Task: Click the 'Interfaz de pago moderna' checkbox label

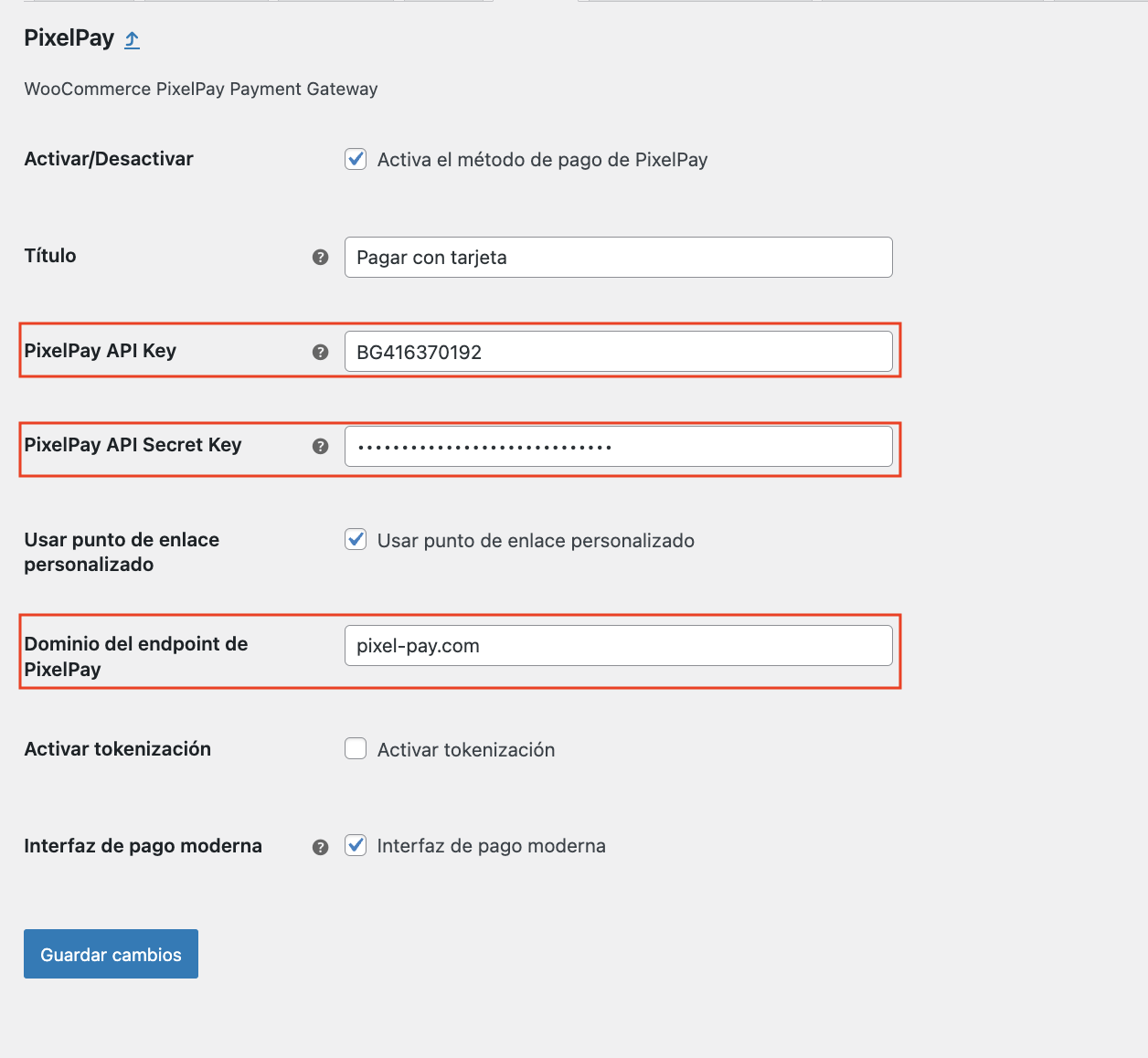Action: pos(491,846)
